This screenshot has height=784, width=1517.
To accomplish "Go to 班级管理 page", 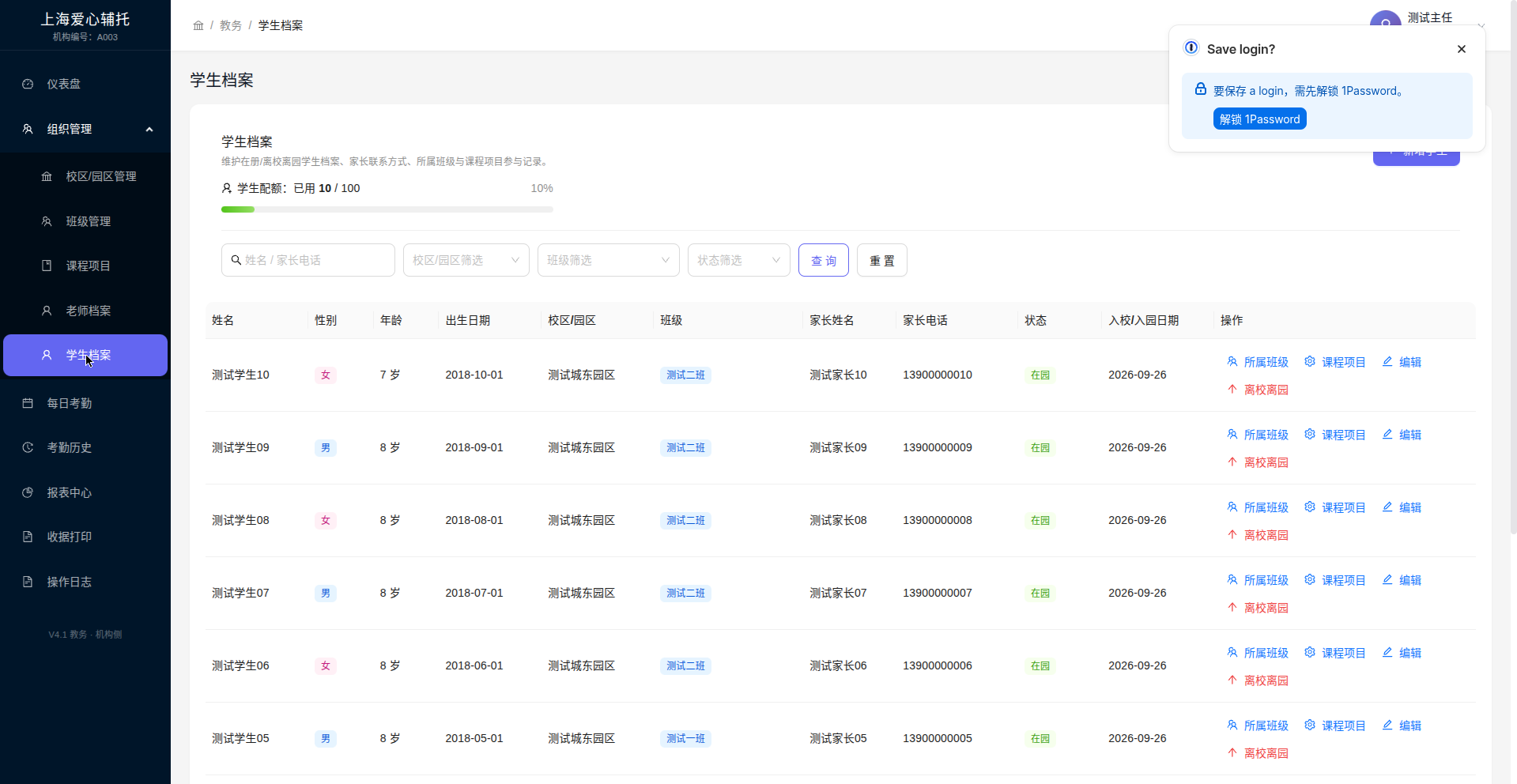I will click(85, 221).
